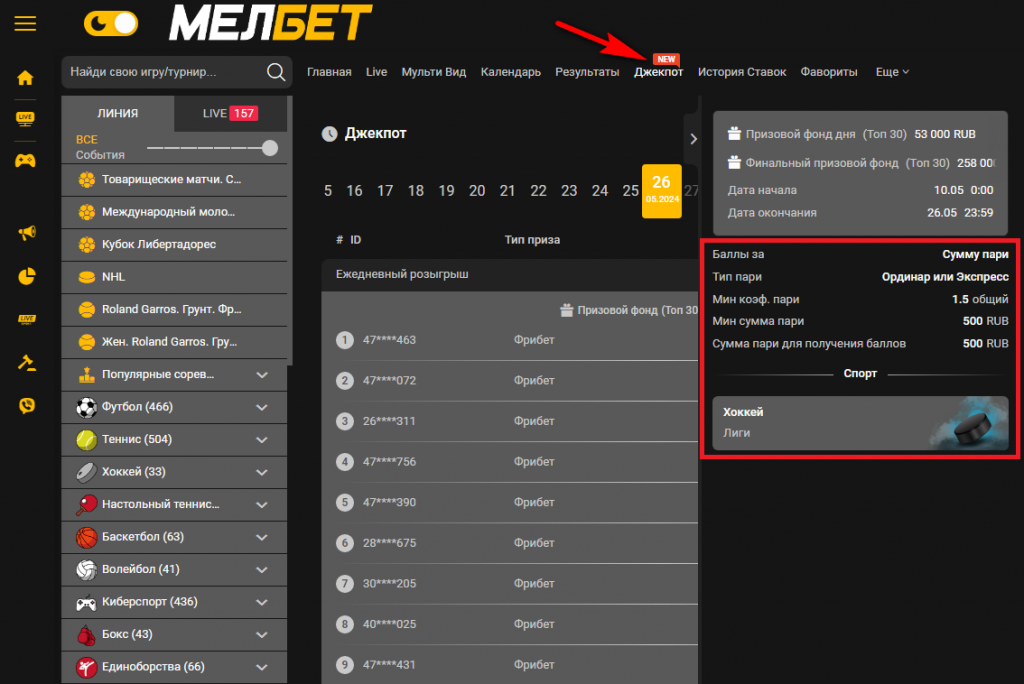Click the boxing glove icon
This screenshot has width=1024, height=684.
tap(86, 634)
